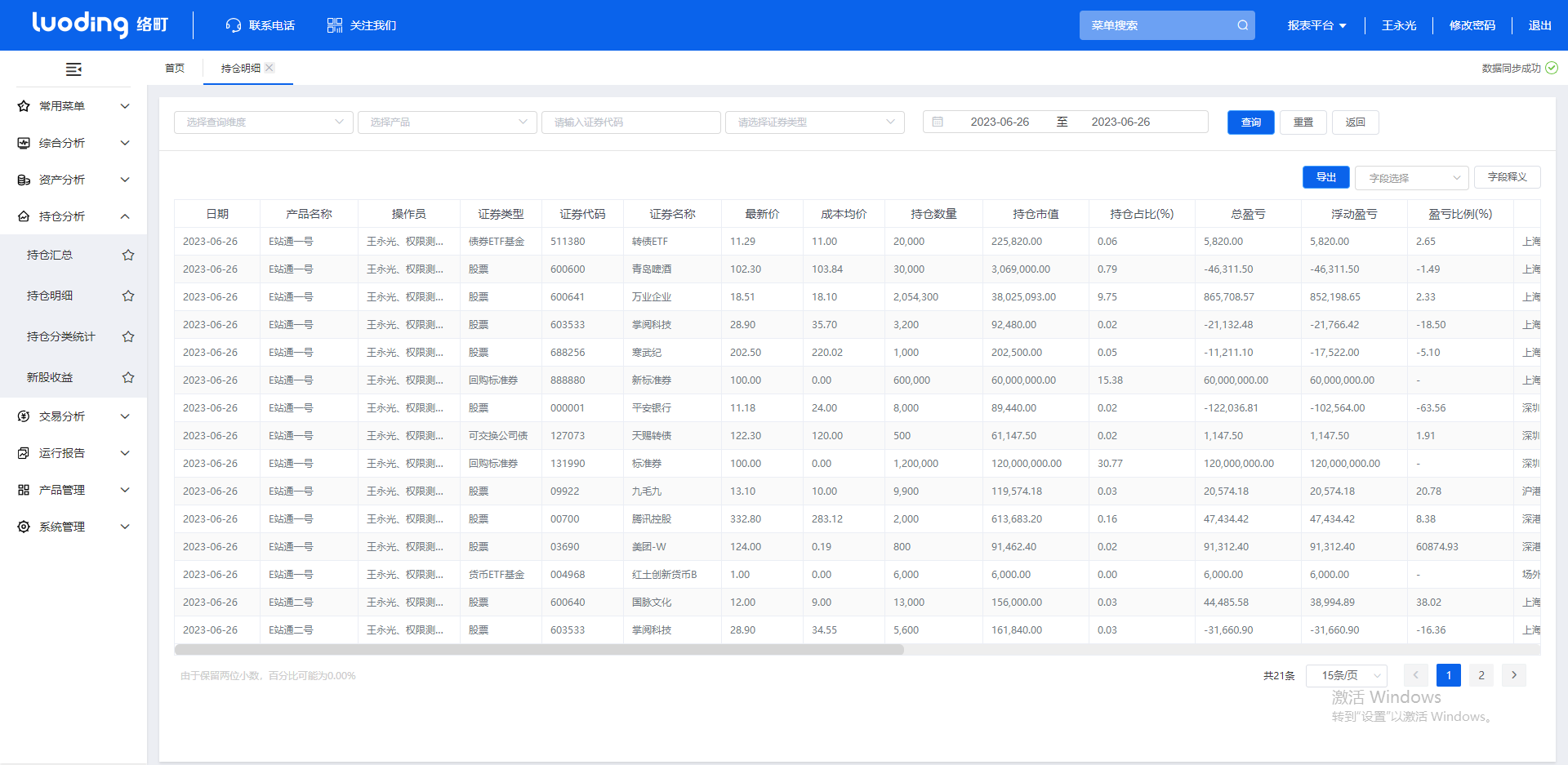
Task: Click the 退出 link
Action: tap(1540, 25)
